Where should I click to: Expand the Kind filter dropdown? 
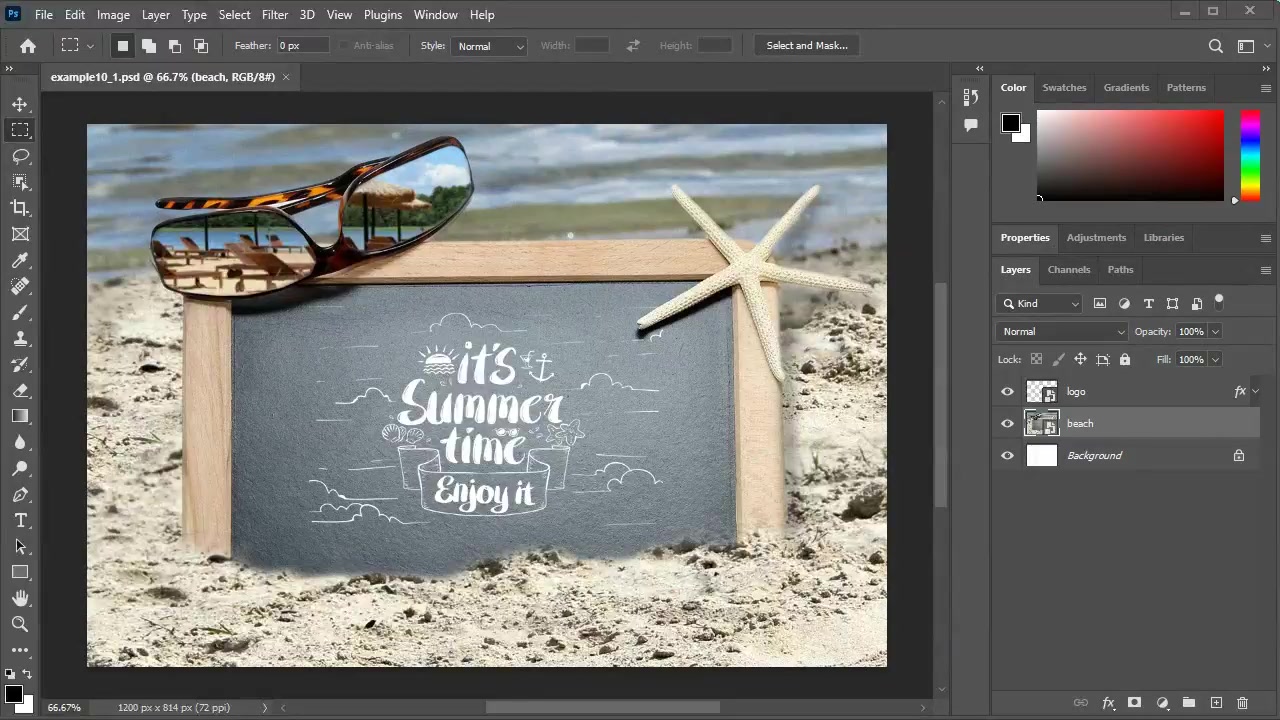(x=1040, y=304)
